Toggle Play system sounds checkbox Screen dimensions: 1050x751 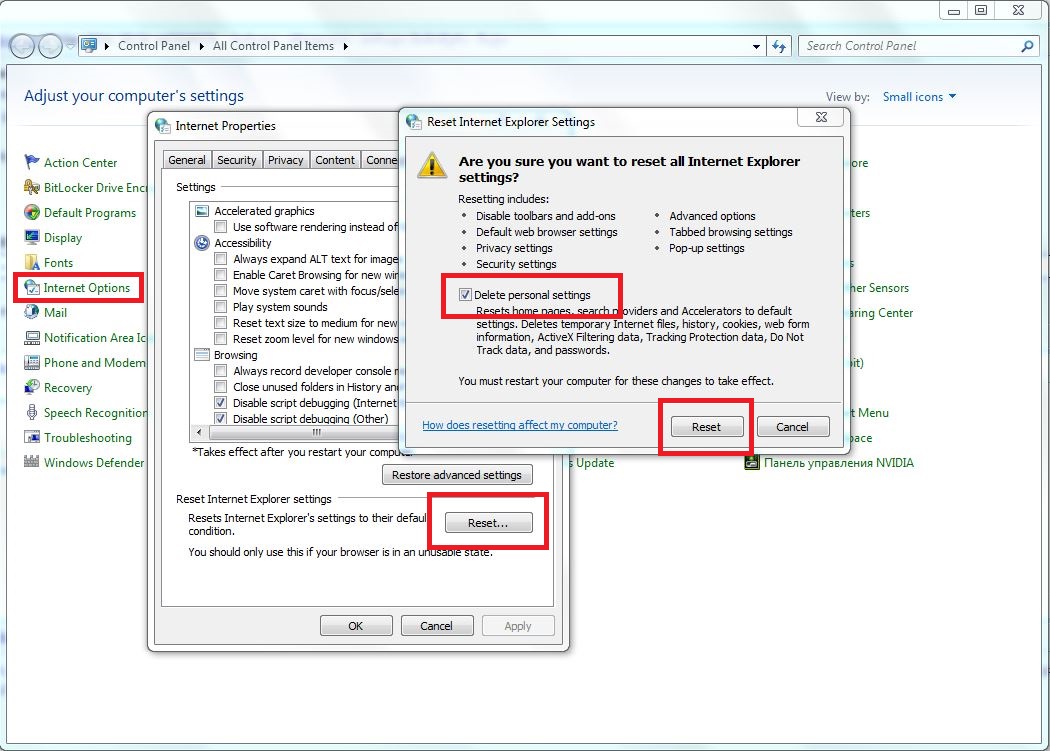pyautogui.click(x=220, y=307)
